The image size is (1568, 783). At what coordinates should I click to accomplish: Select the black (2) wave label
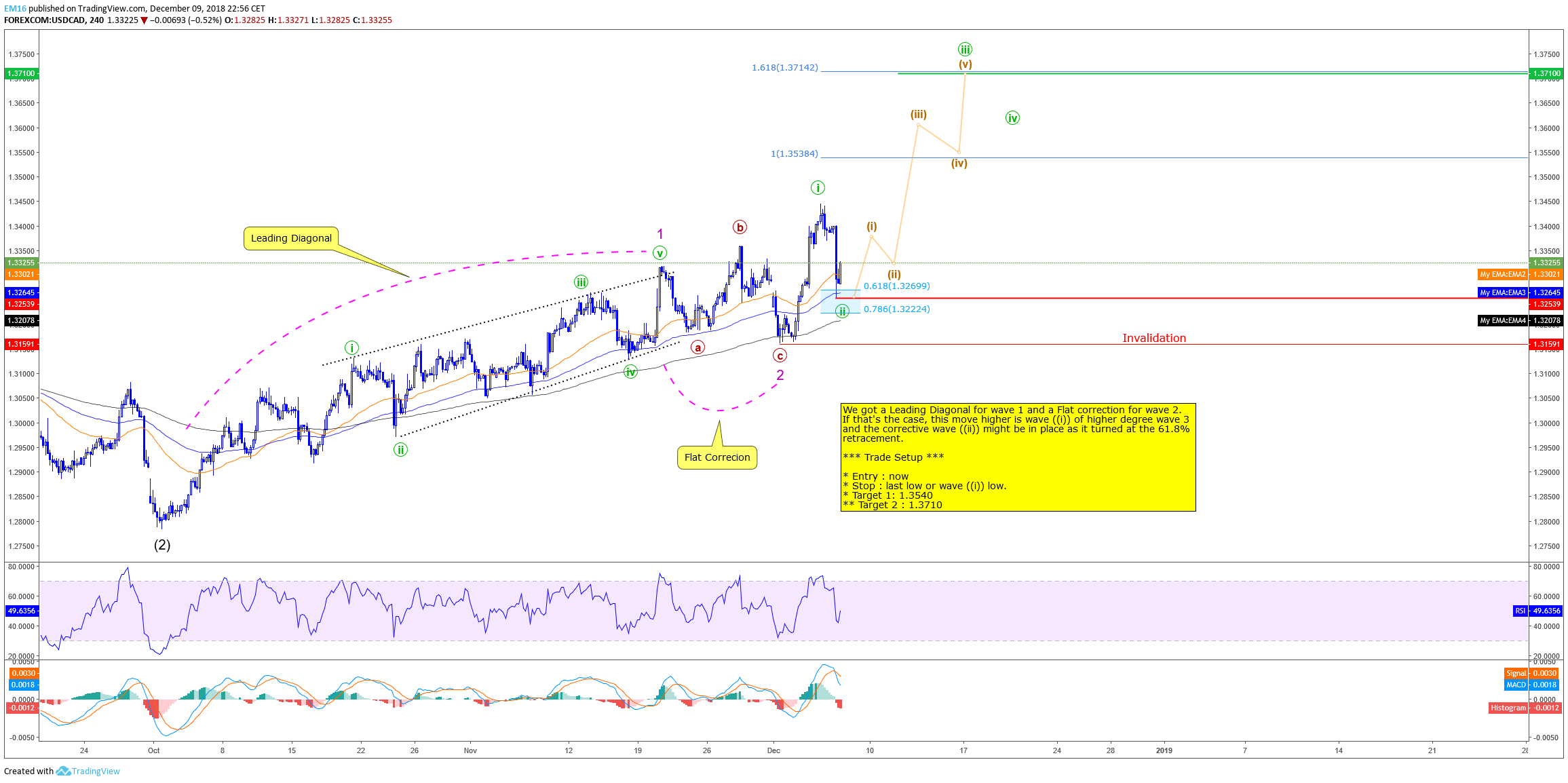click(x=162, y=545)
